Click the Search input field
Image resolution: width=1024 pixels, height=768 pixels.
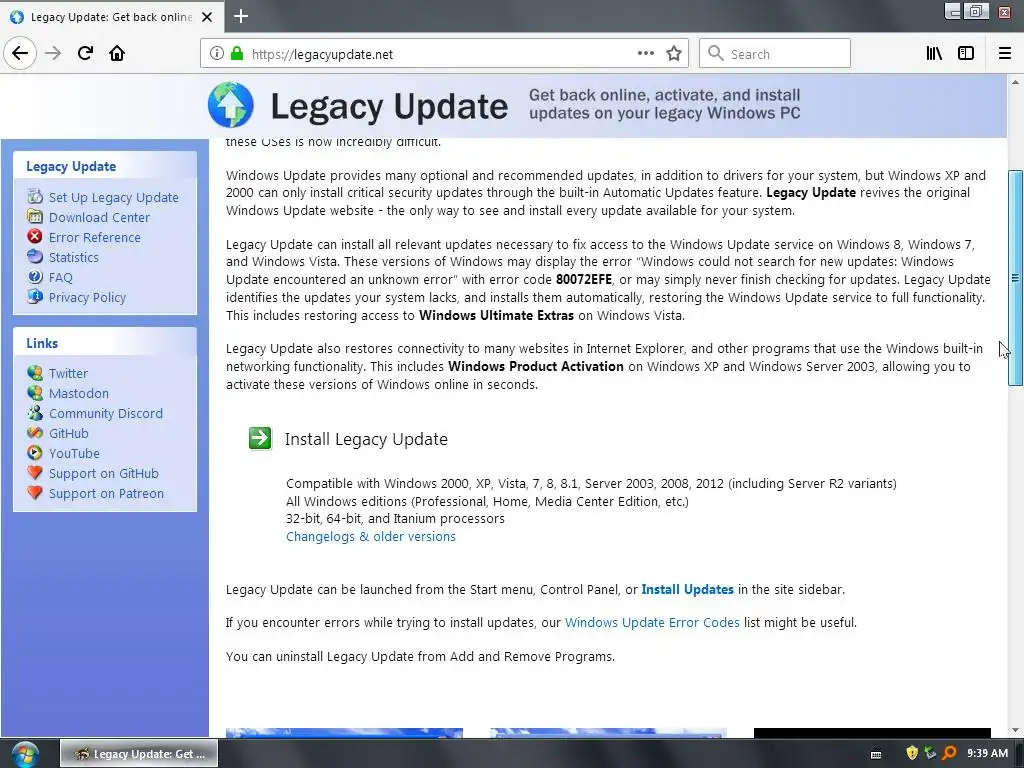coord(775,54)
